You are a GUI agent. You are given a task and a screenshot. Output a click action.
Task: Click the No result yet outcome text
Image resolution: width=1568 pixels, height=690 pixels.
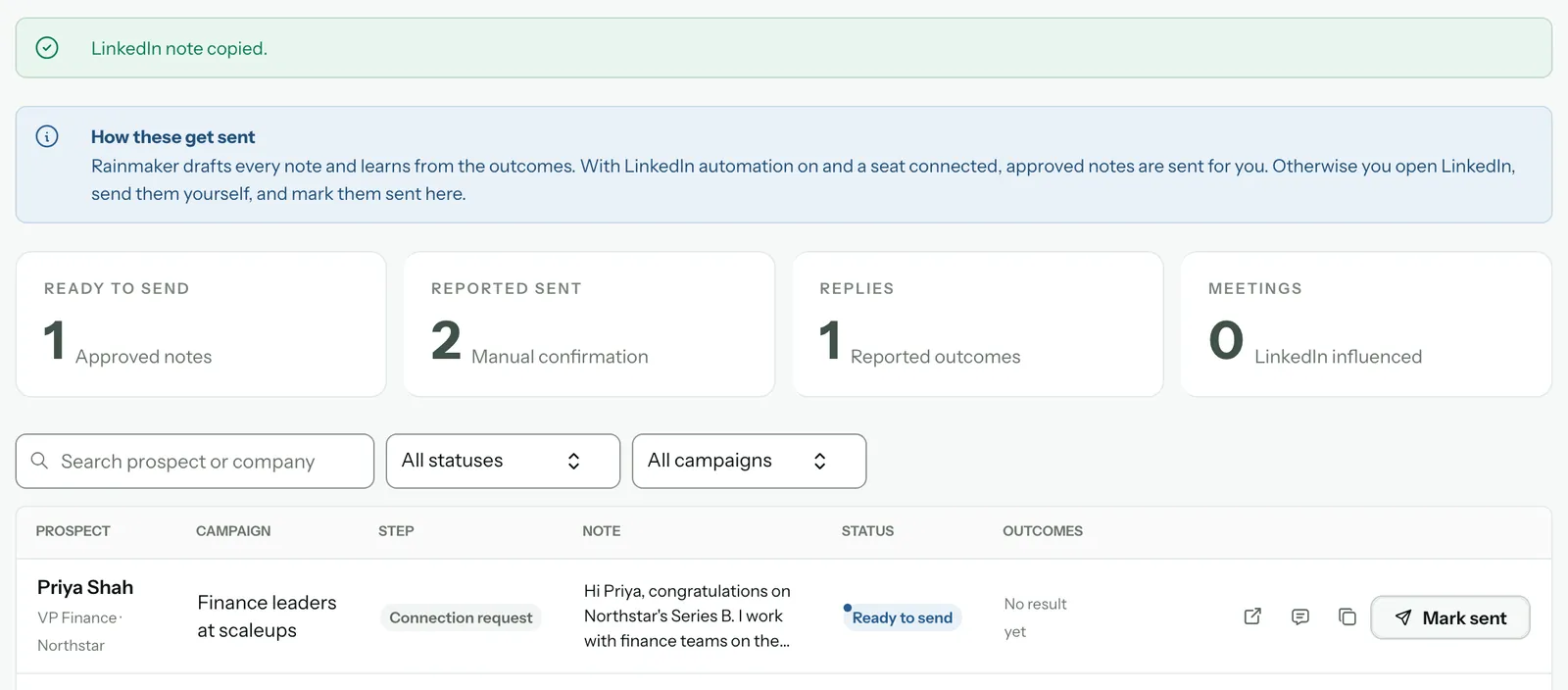point(1035,617)
